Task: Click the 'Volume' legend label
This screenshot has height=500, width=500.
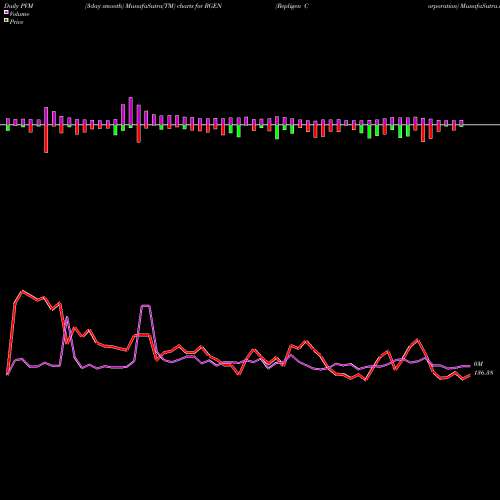Action: pyautogui.click(x=19, y=14)
